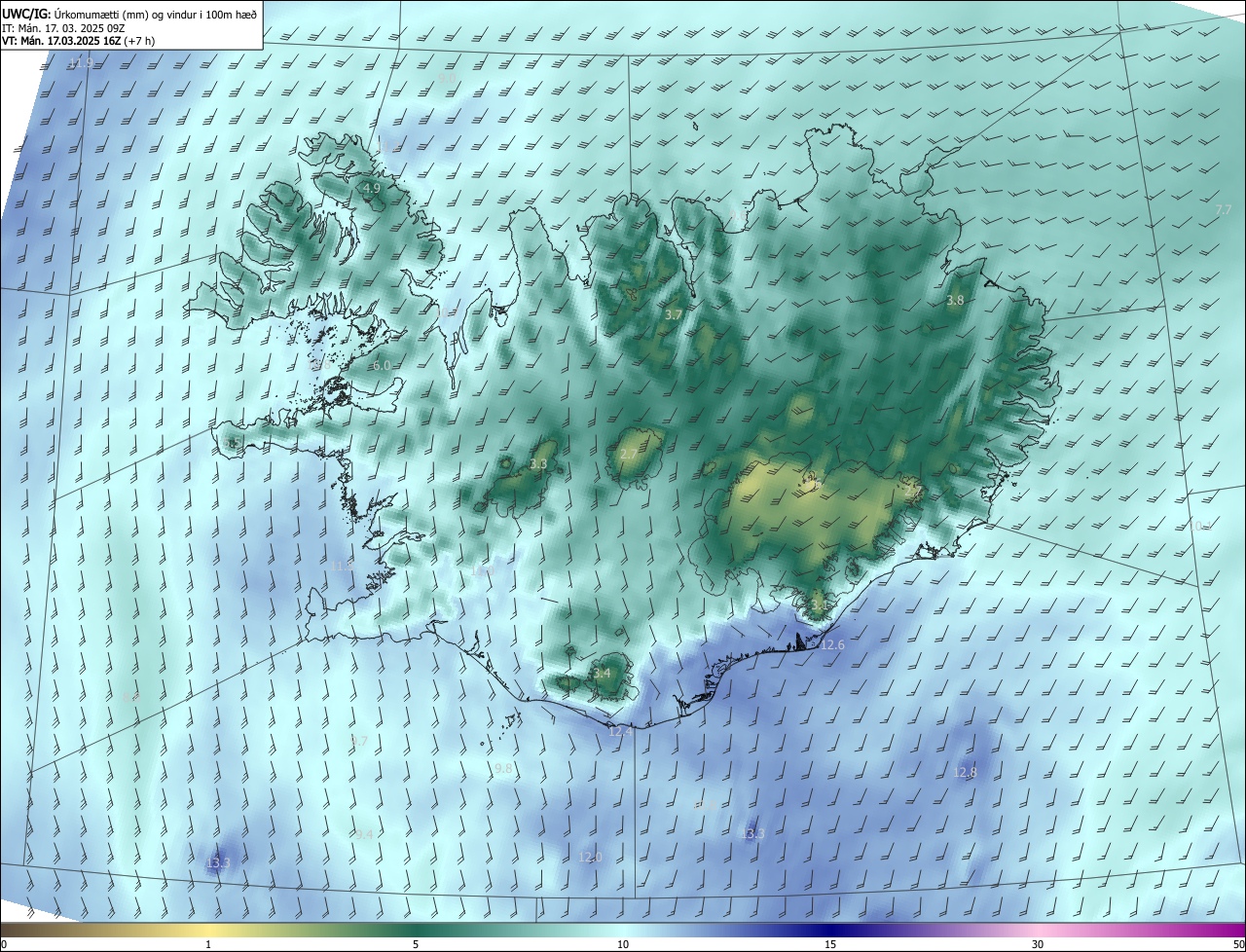Click the 30 label on the colour scale
The width and height of the screenshot is (1246, 952).
point(1038,945)
